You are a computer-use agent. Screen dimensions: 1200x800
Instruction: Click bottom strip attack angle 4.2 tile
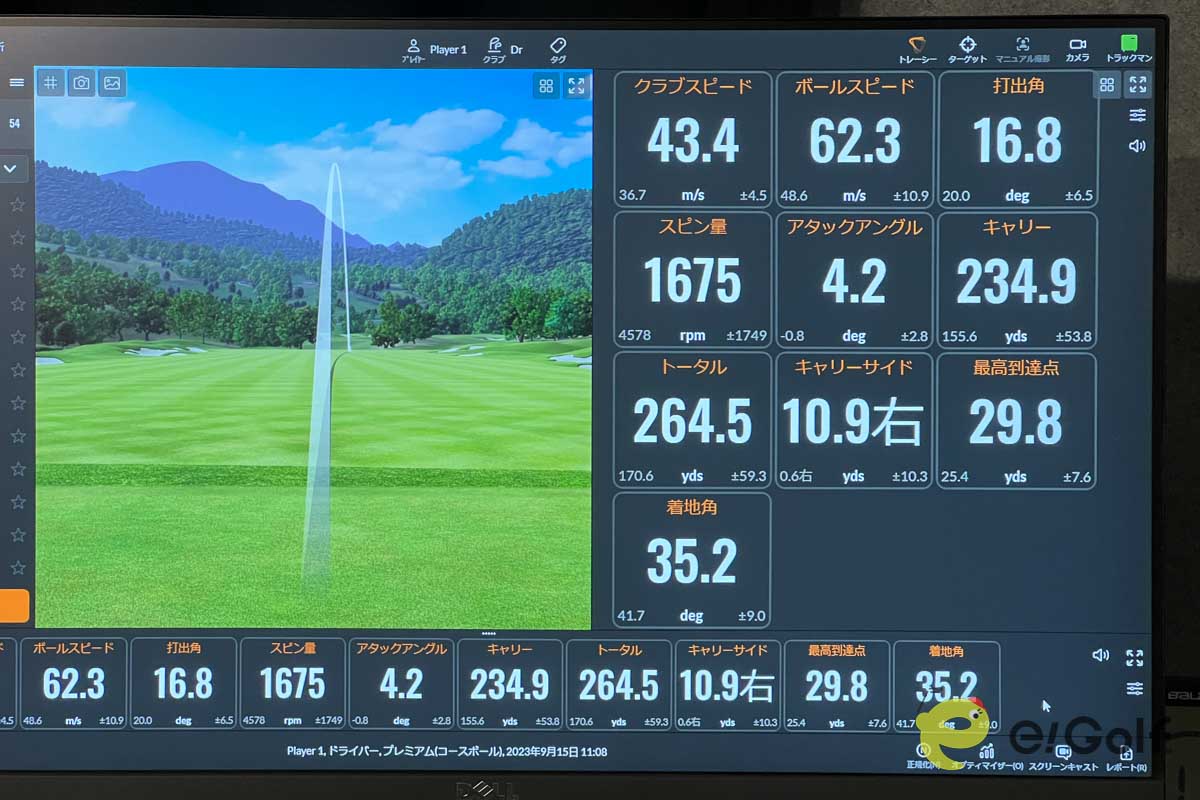point(401,684)
